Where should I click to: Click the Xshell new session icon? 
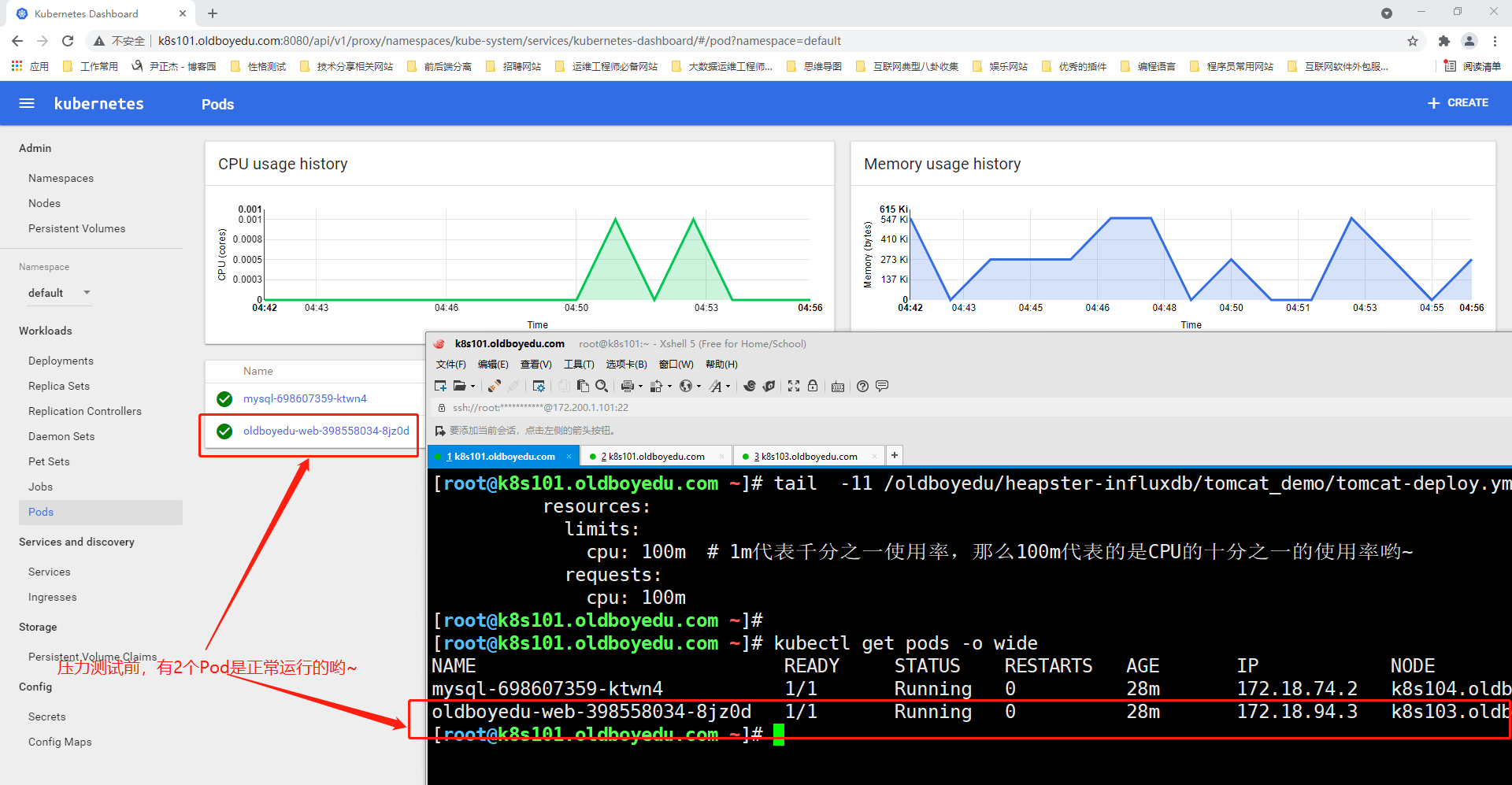[440, 386]
